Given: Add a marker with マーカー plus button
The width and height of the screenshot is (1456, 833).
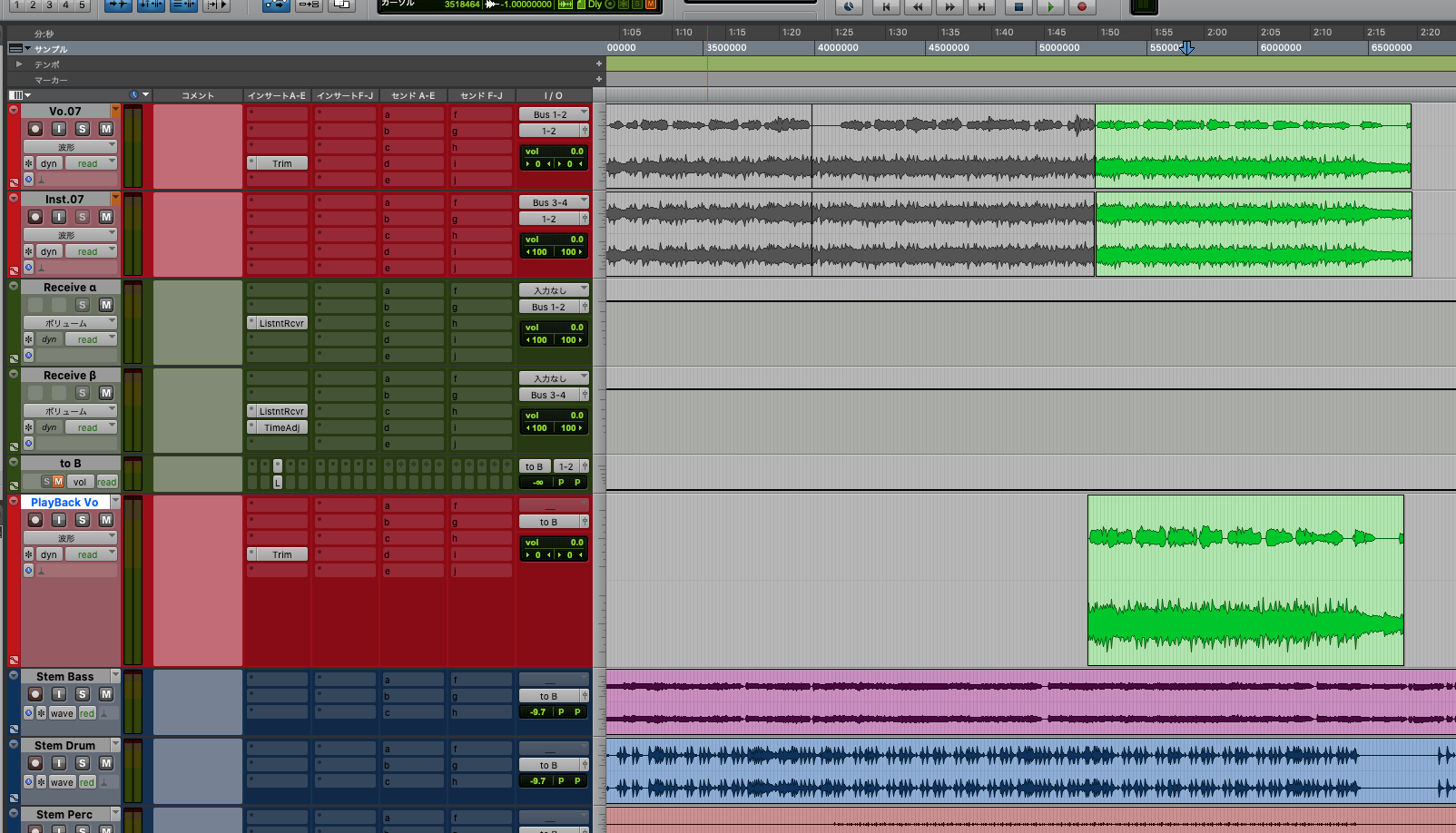Looking at the screenshot, I should (x=599, y=80).
